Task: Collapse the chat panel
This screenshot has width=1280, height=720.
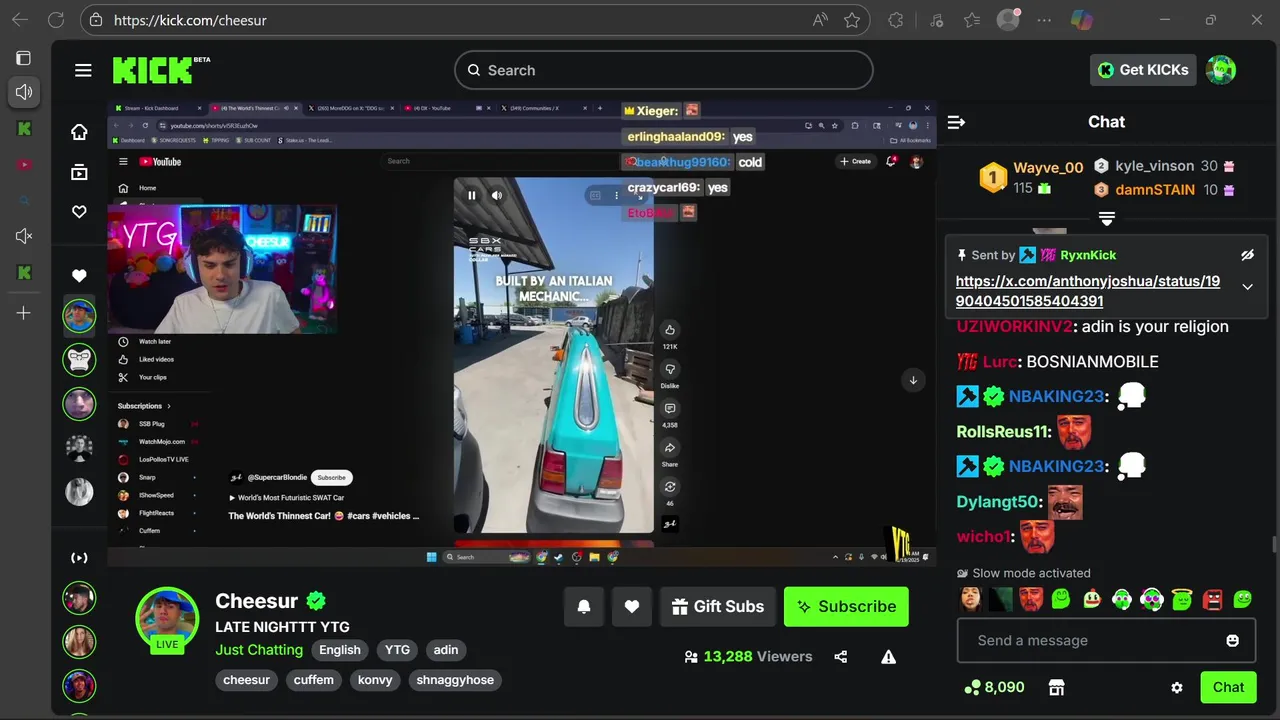Action: click(956, 122)
